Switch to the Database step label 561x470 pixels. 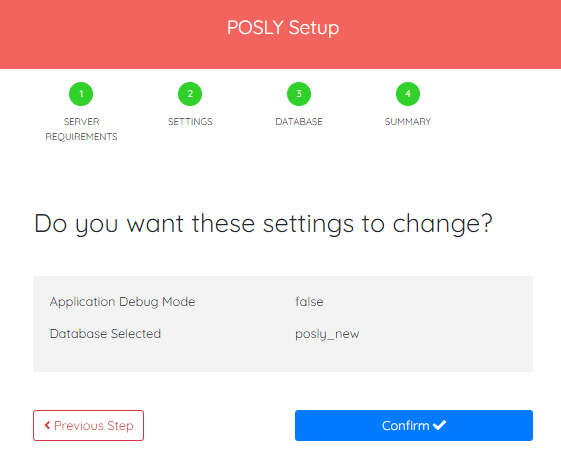pyautogui.click(x=299, y=122)
